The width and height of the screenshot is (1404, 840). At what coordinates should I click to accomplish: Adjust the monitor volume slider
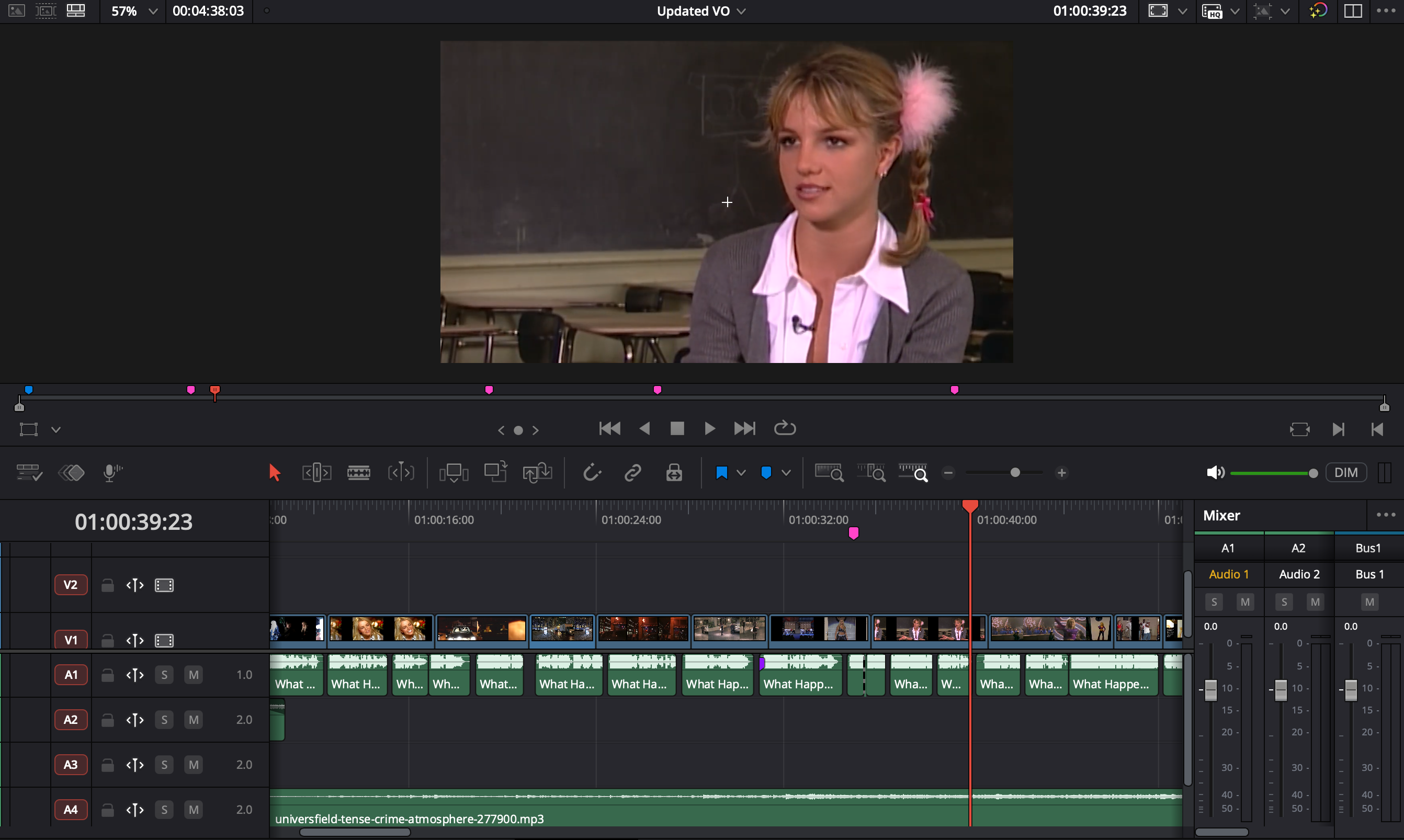(1313, 473)
